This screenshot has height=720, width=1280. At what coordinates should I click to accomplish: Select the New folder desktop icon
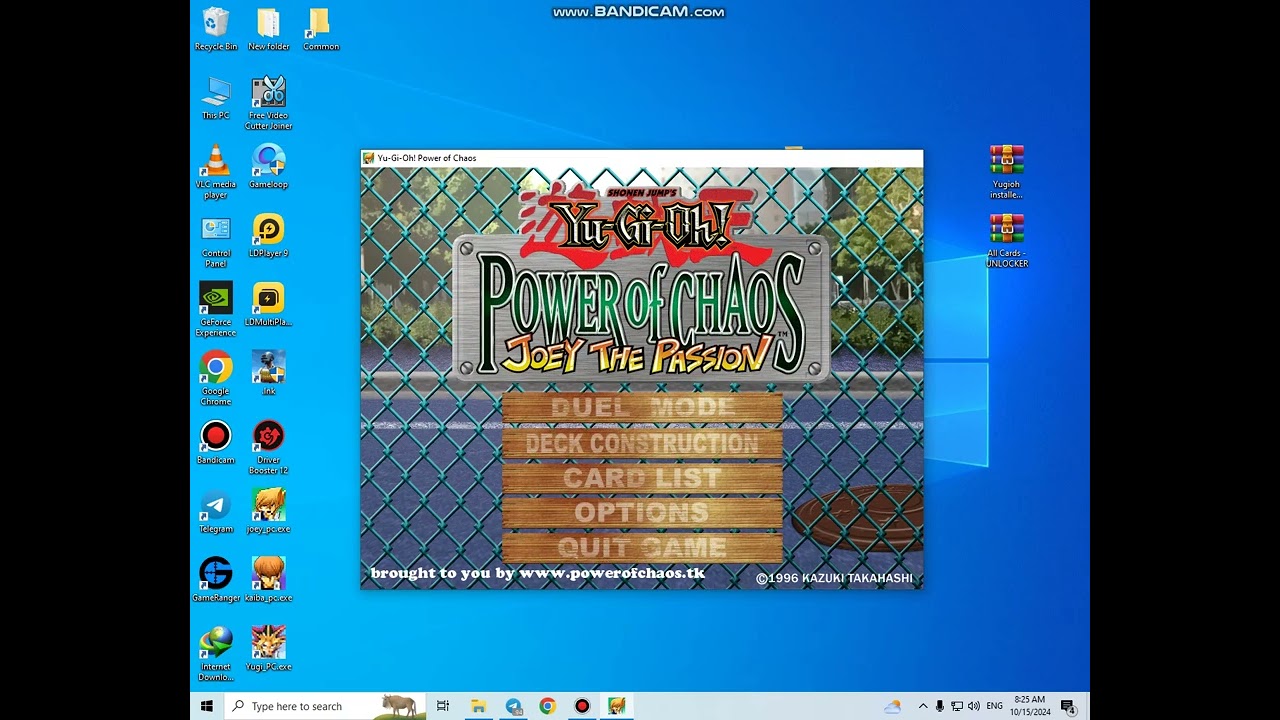coord(268,29)
